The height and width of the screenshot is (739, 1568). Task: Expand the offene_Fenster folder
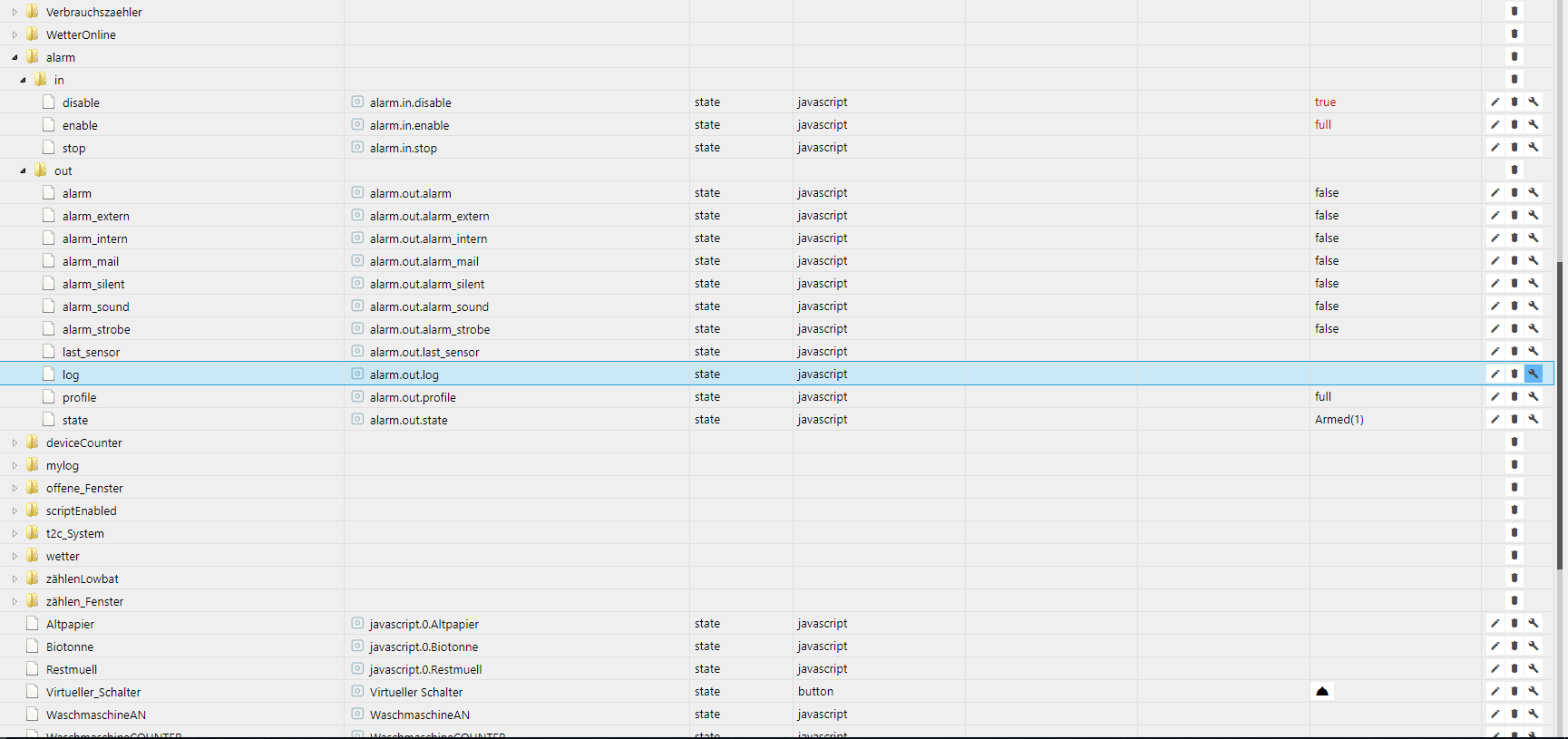tap(15, 488)
